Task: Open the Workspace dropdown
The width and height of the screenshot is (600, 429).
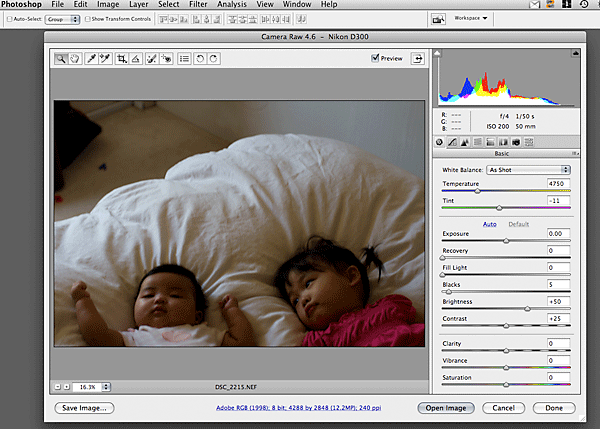Action: (471, 18)
